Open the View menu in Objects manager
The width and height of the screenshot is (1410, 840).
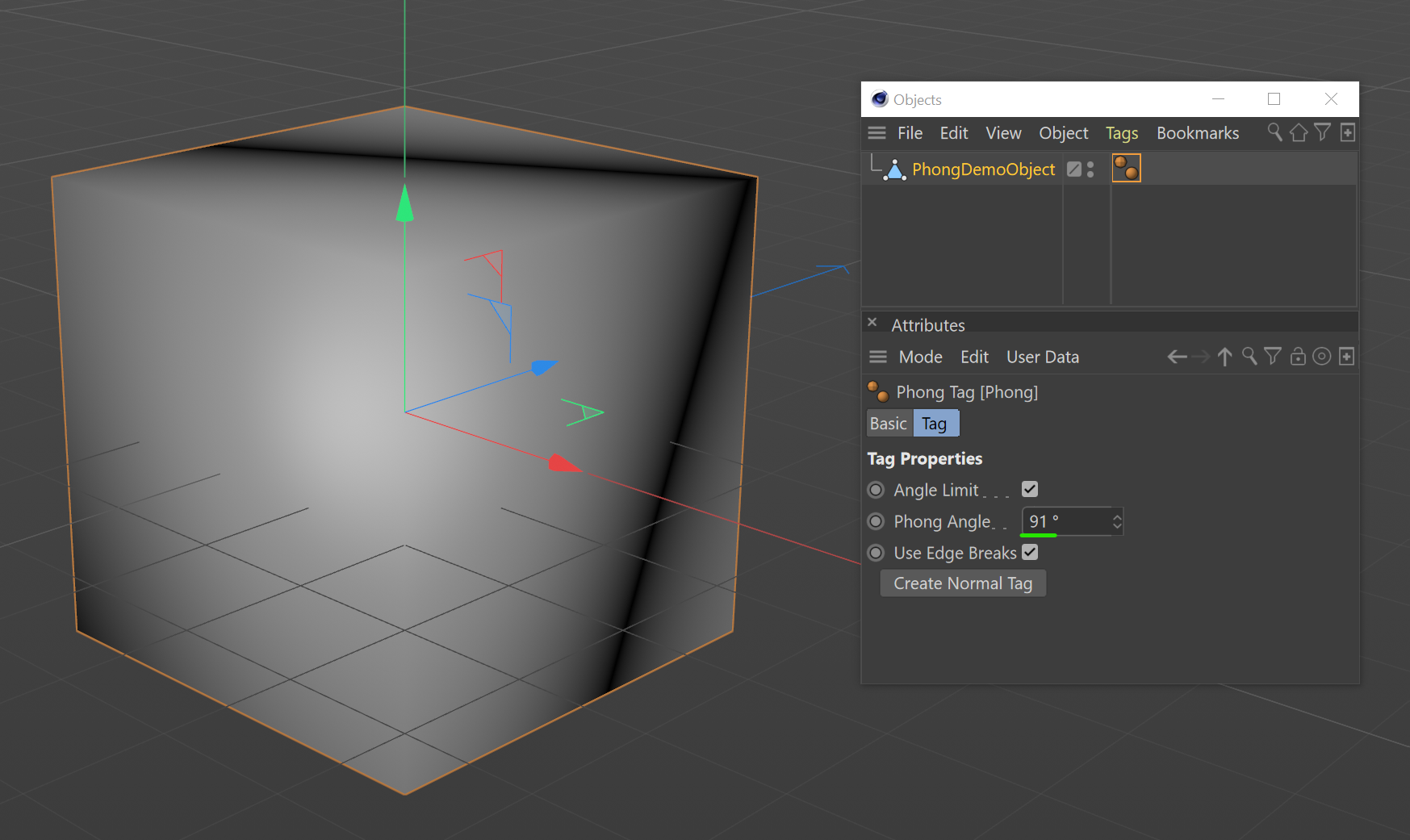(1003, 133)
